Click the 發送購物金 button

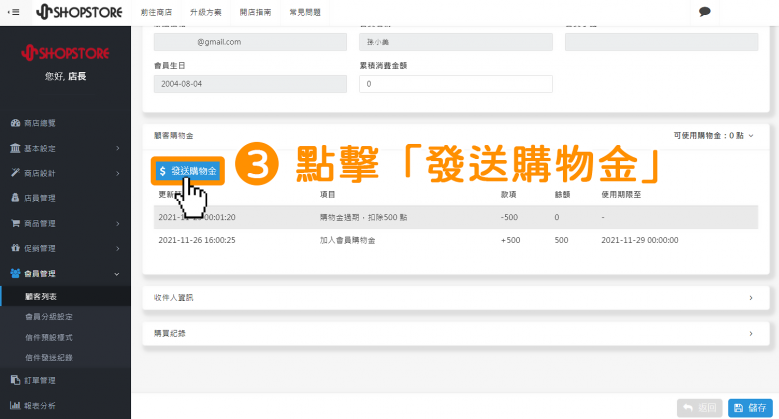coord(188,171)
